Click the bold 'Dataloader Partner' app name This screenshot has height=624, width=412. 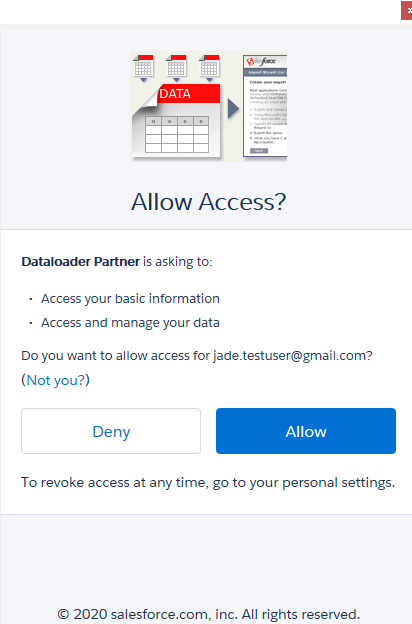click(80, 261)
